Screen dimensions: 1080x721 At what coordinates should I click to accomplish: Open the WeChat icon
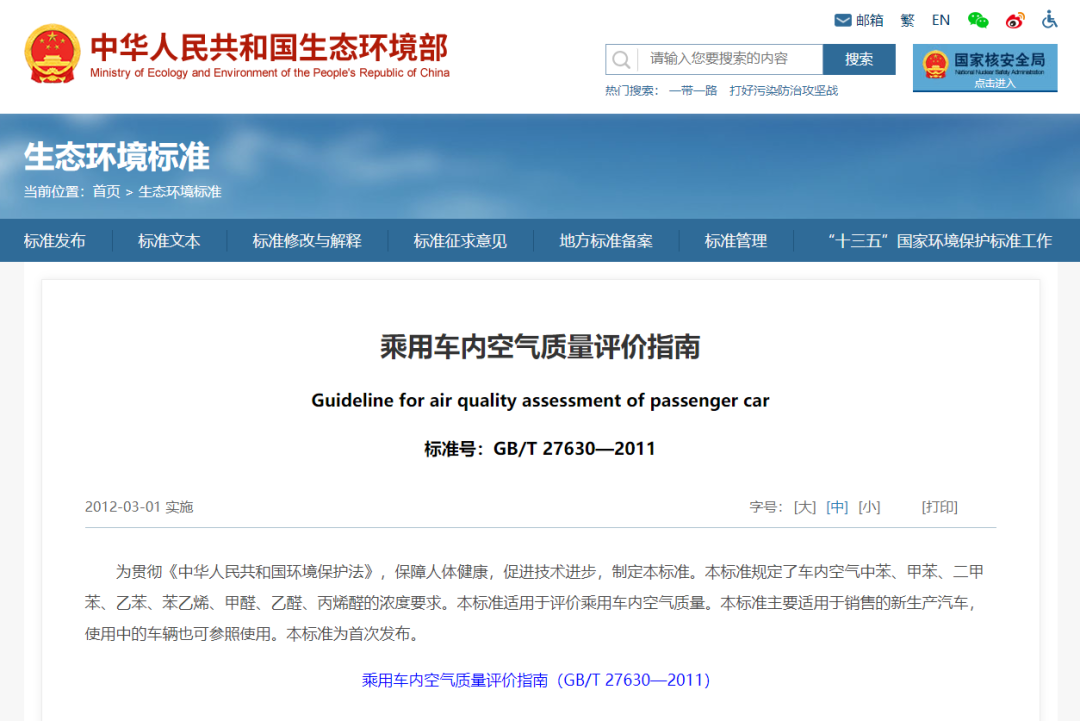978,20
